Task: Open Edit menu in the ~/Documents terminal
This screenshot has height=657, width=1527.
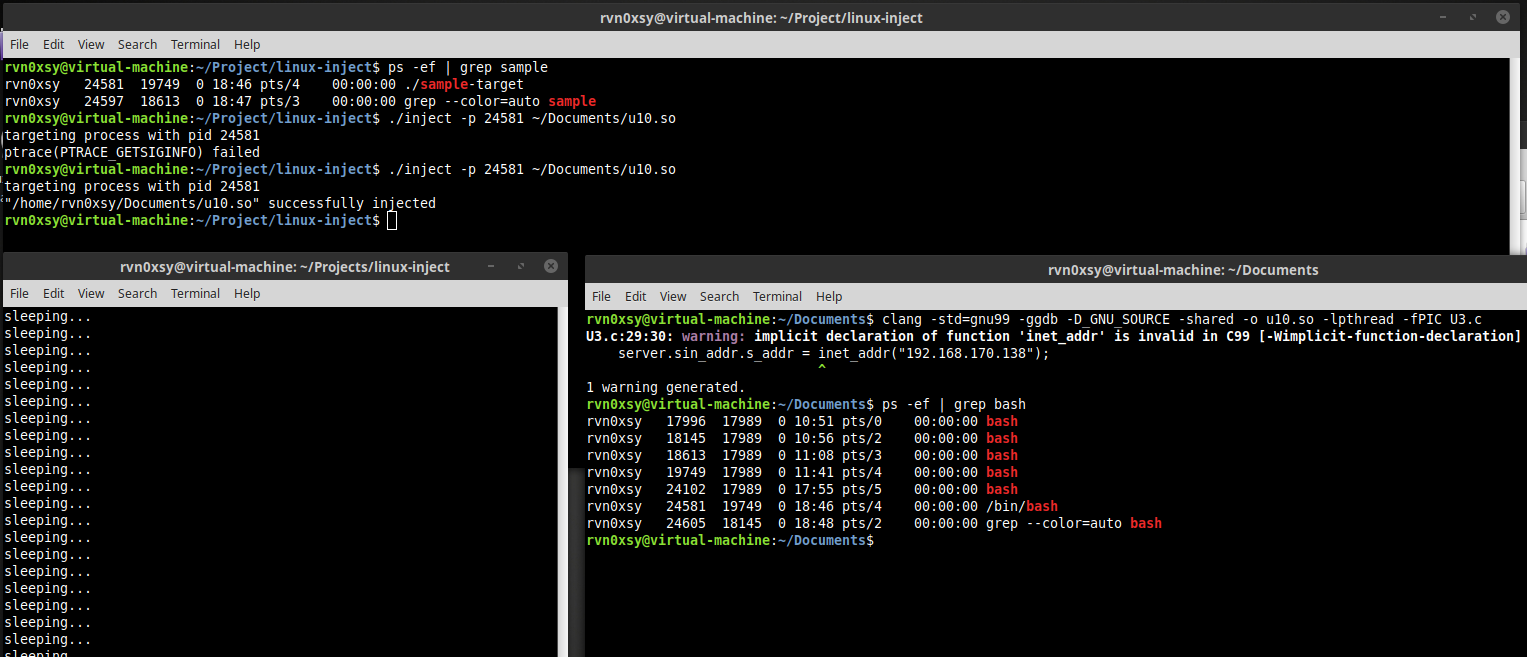Action: pyautogui.click(x=635, y=296)
